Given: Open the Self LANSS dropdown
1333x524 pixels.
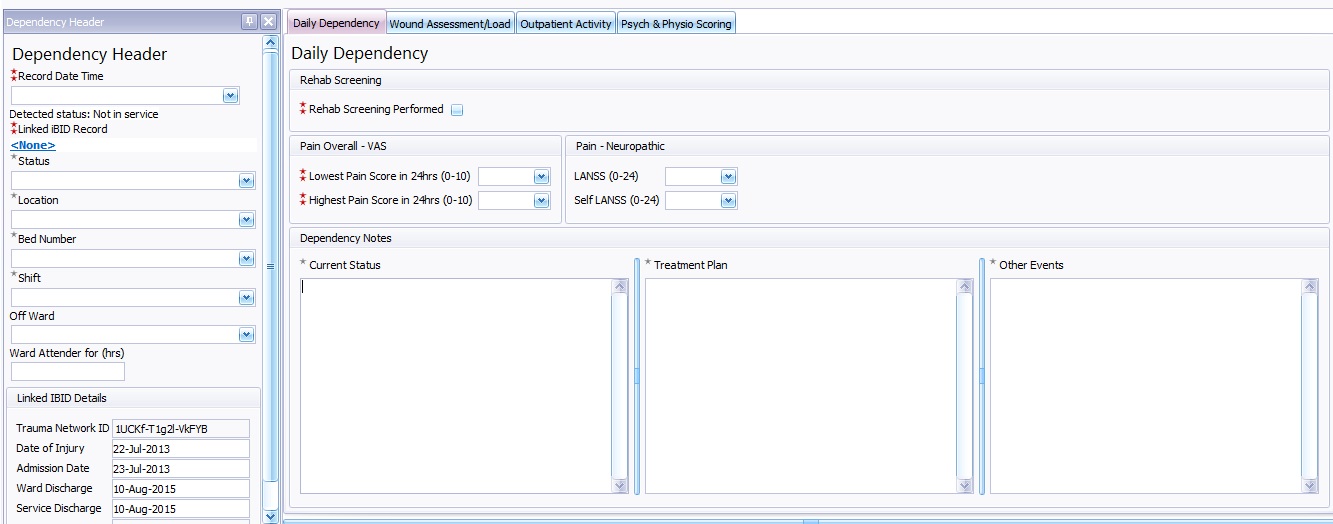Looking at the screenshot, I should tap(728, 201).
